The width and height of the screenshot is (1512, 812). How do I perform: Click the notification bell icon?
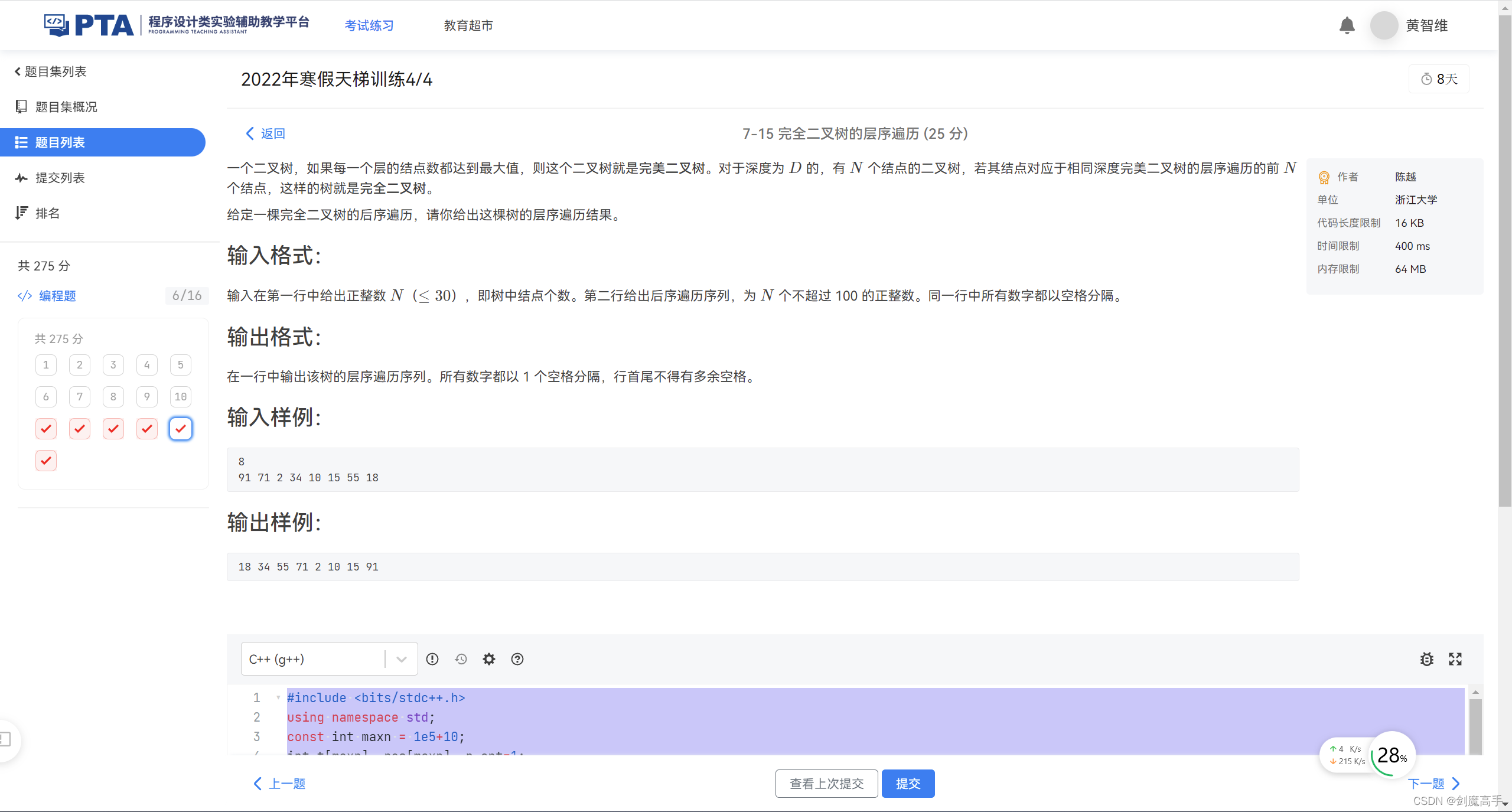(1347, 25)
